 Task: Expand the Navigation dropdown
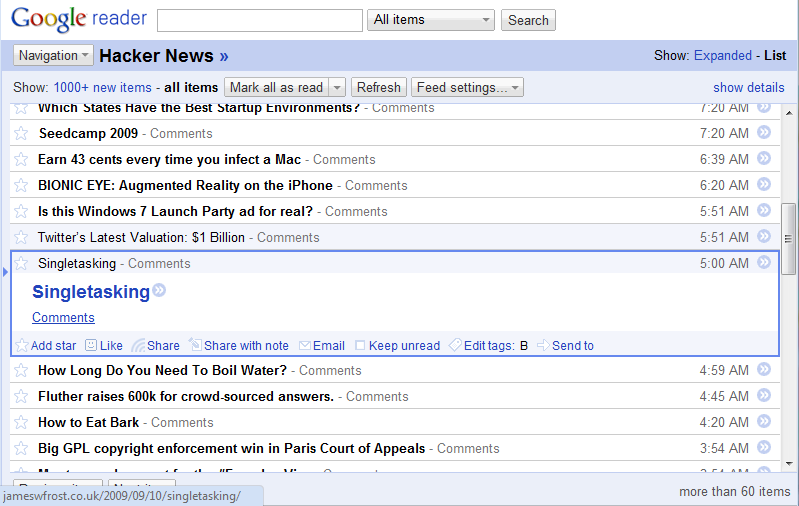(x=54, y=56)
